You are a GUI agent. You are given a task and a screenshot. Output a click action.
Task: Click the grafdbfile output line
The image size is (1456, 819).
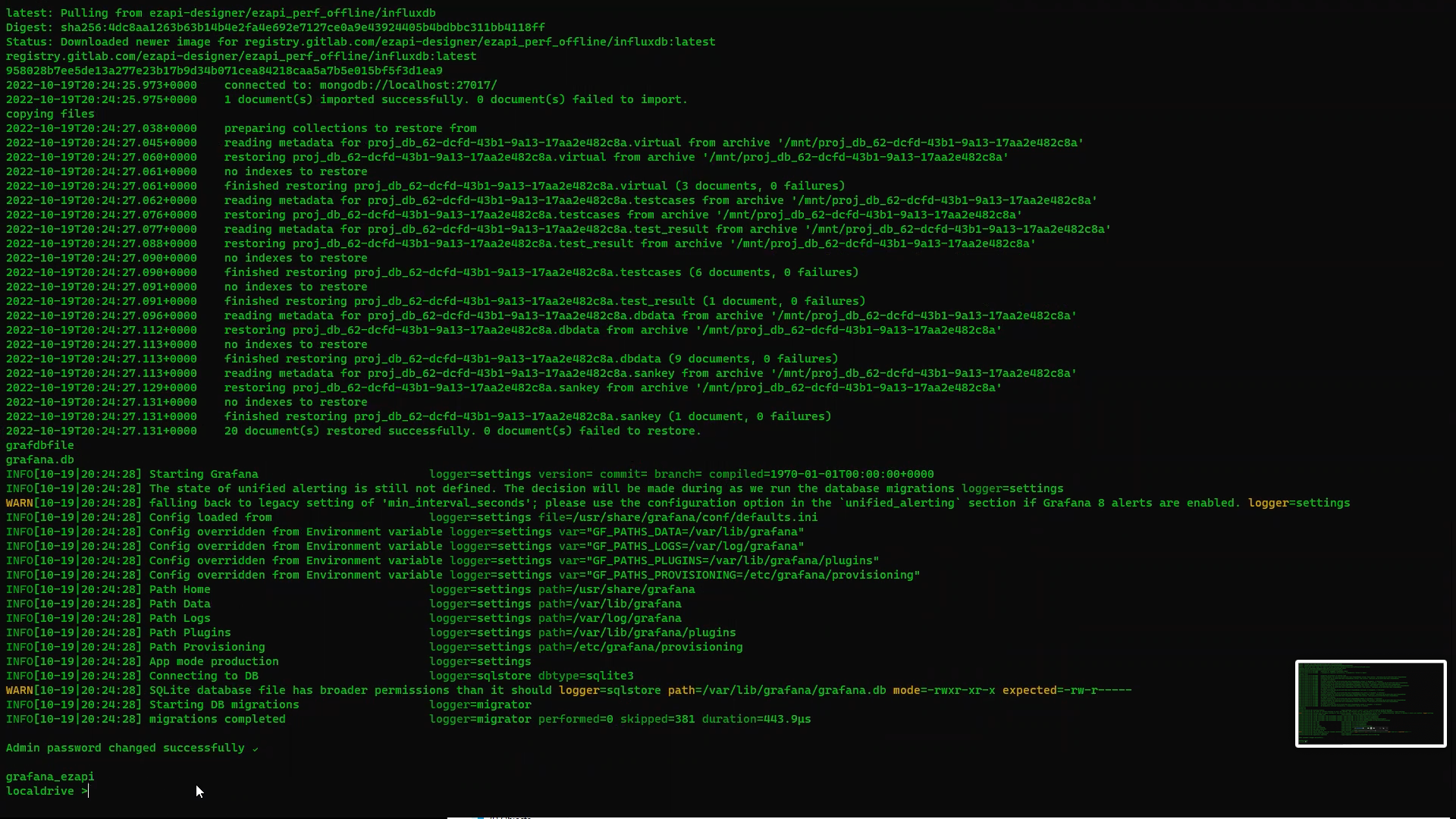click(x=40, y=445)
